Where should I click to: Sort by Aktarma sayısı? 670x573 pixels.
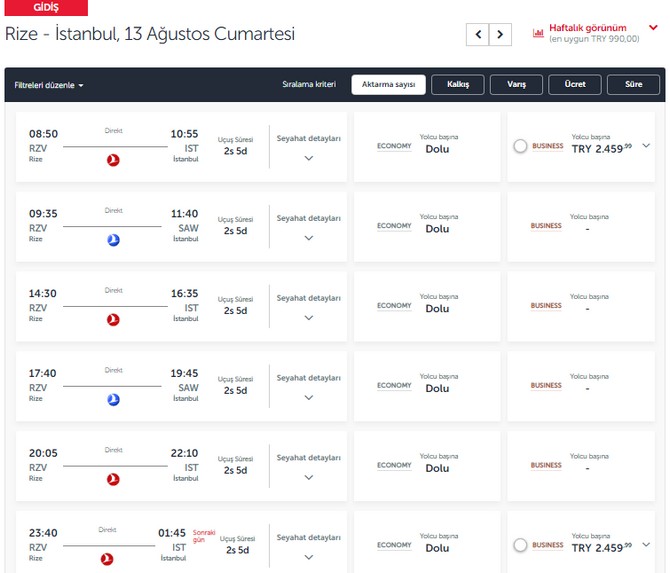tap(389, 85)
